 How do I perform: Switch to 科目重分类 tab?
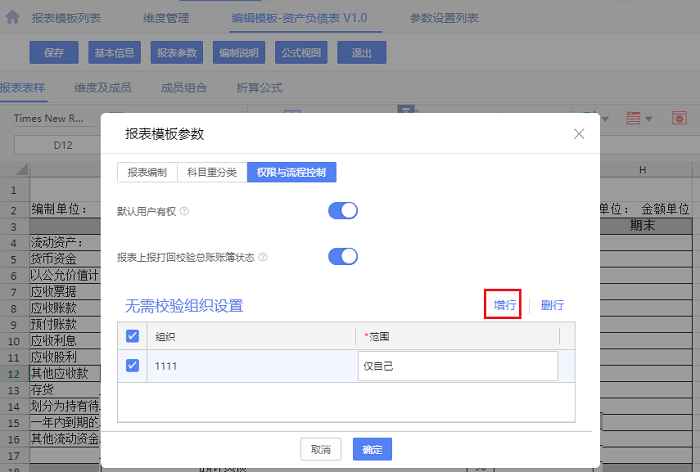pos(212,172)
